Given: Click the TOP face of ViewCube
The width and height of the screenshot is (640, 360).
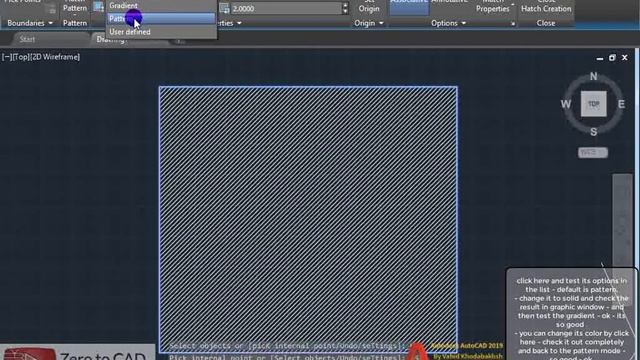Looking at the screenshot, I should coord(593,104).
